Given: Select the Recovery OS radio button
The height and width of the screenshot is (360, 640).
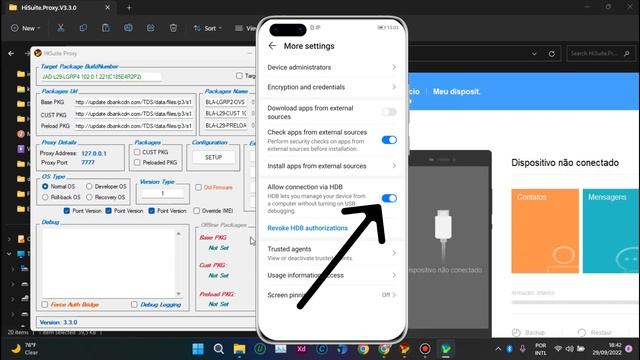Looking at the screenshot, I should [x=89, y=197].
